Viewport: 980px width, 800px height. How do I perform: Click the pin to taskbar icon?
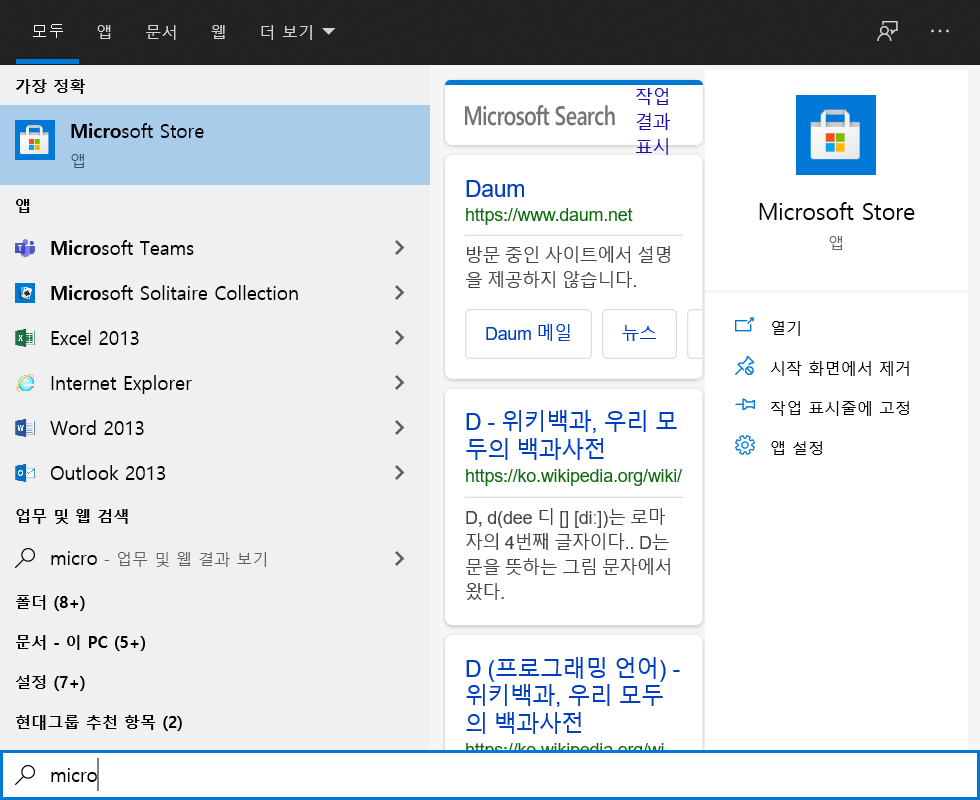(744, 406)
